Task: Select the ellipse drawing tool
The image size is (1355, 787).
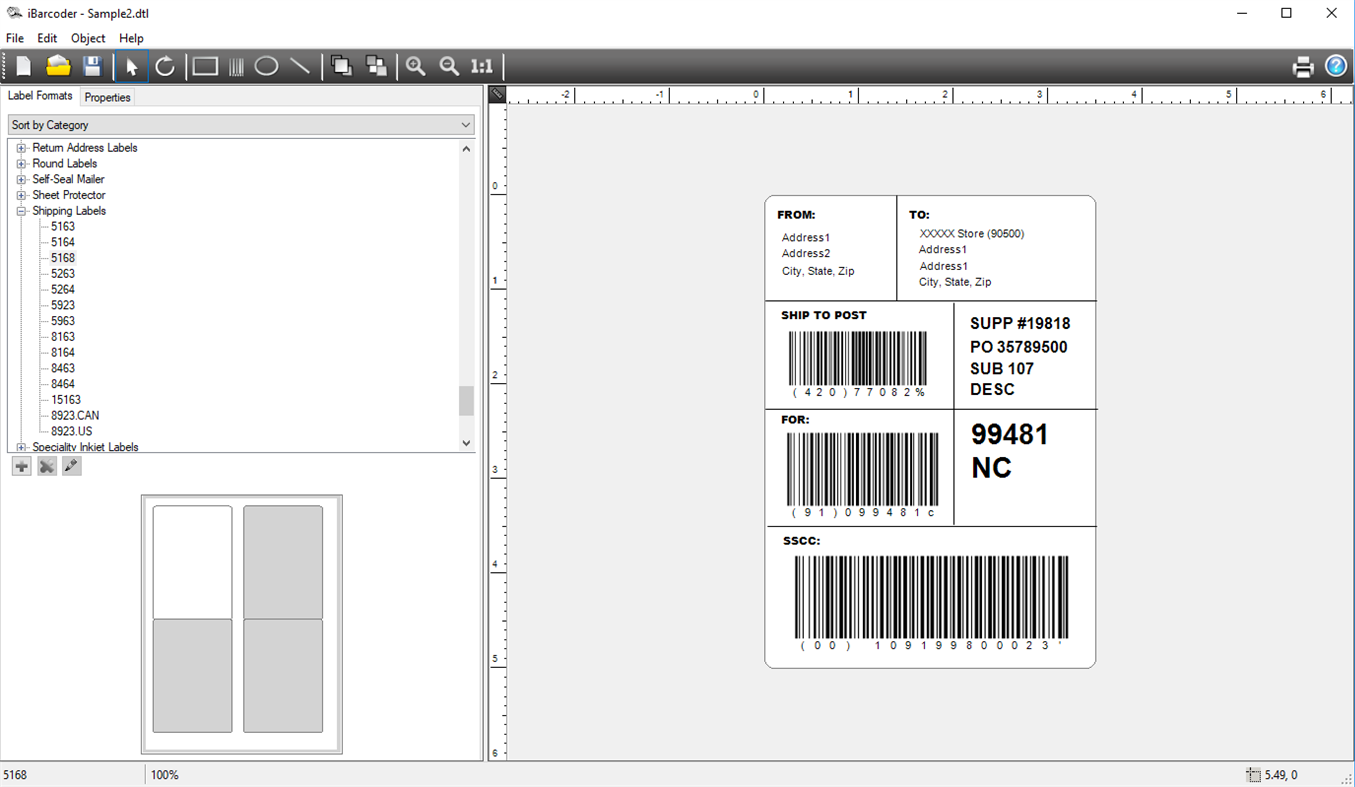Action: click(x=266, y=67)
